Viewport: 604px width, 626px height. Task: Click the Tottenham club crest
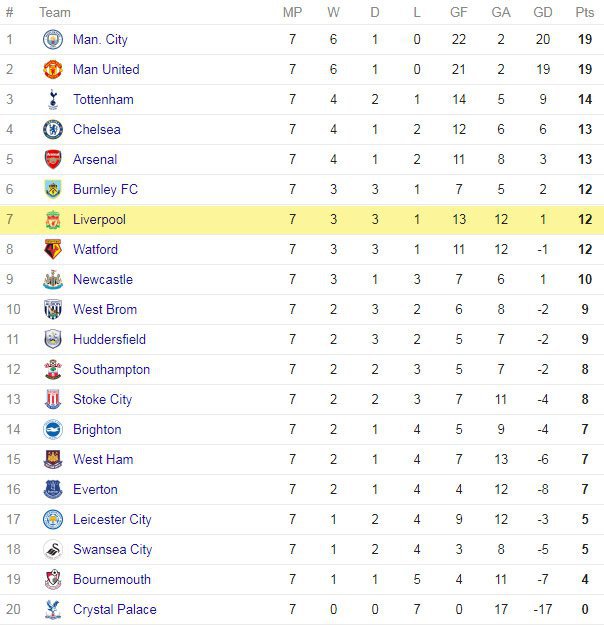point(53,100)
